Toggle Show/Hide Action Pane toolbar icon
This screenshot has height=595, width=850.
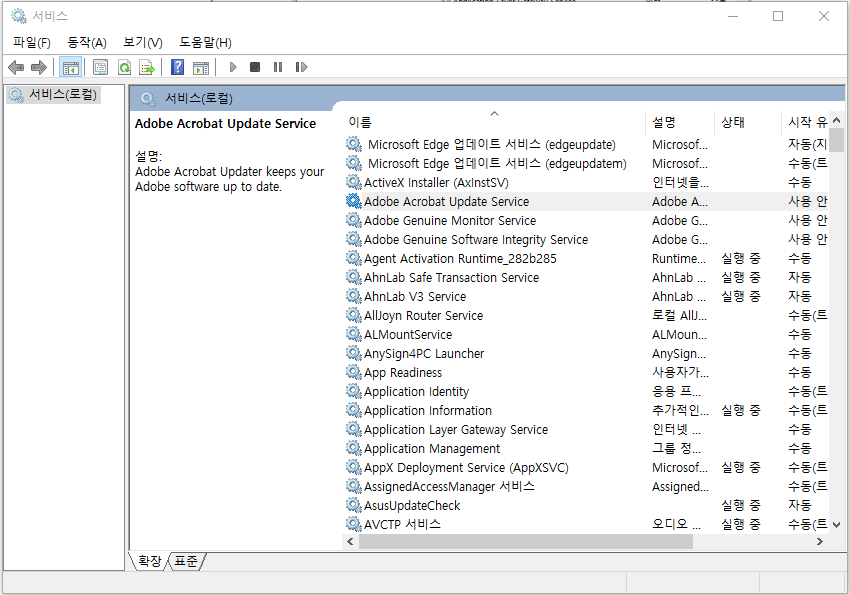201,67
